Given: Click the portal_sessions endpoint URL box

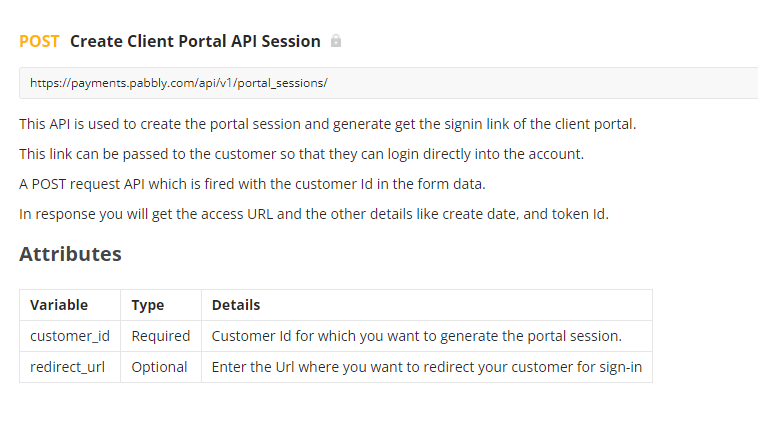Looking at the screenshot, I should coord(389,83).
